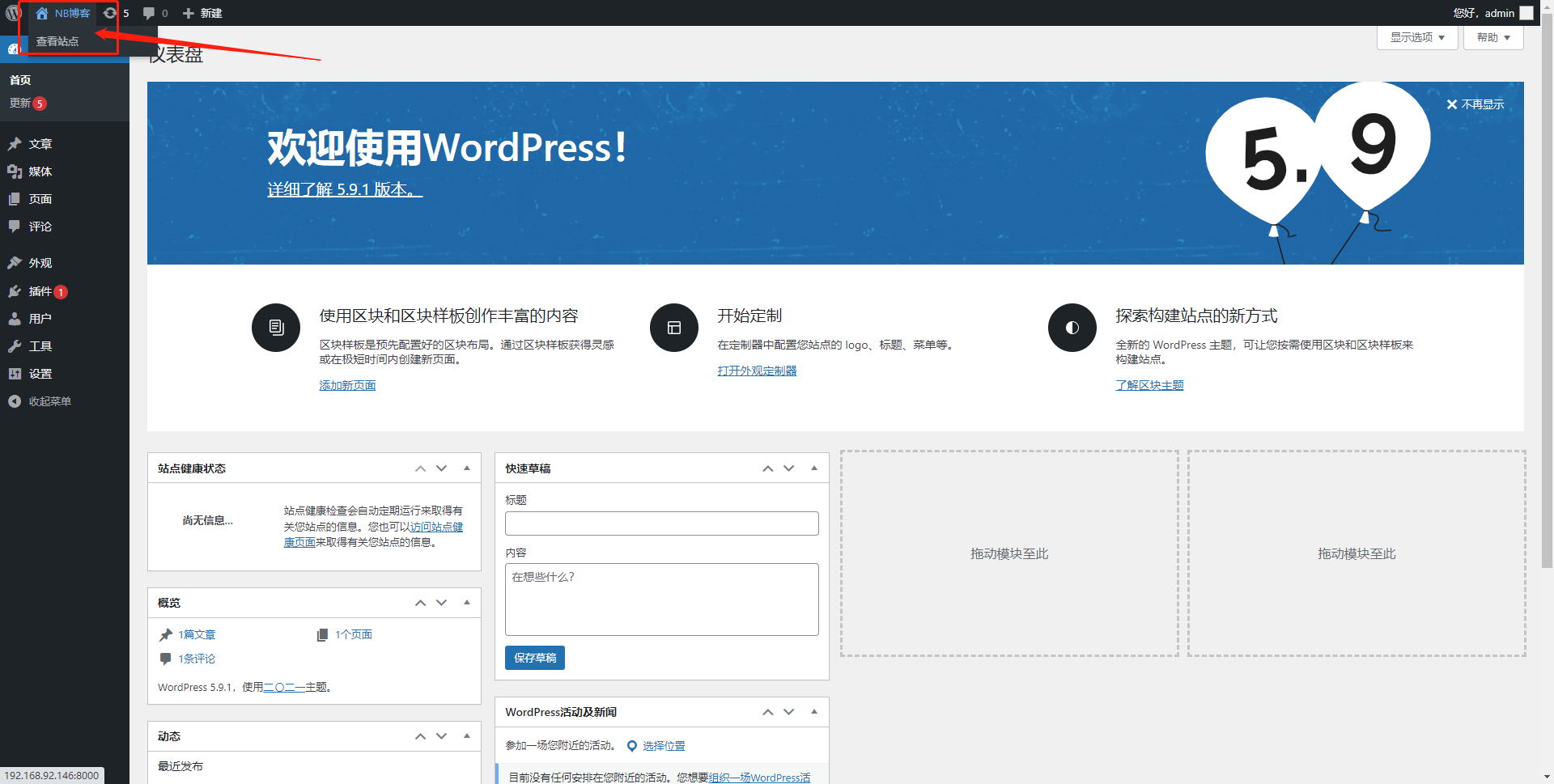Click the 保存草稿 button
This screenshot has height=784, width=1554.
tap(535, 658)
